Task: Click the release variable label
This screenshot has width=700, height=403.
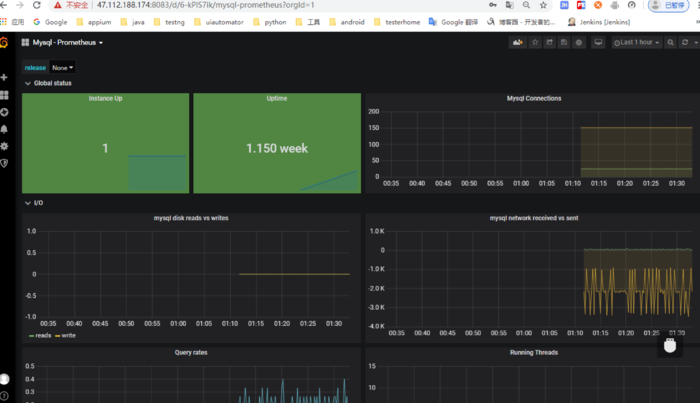Action: [x=35, y=68]
